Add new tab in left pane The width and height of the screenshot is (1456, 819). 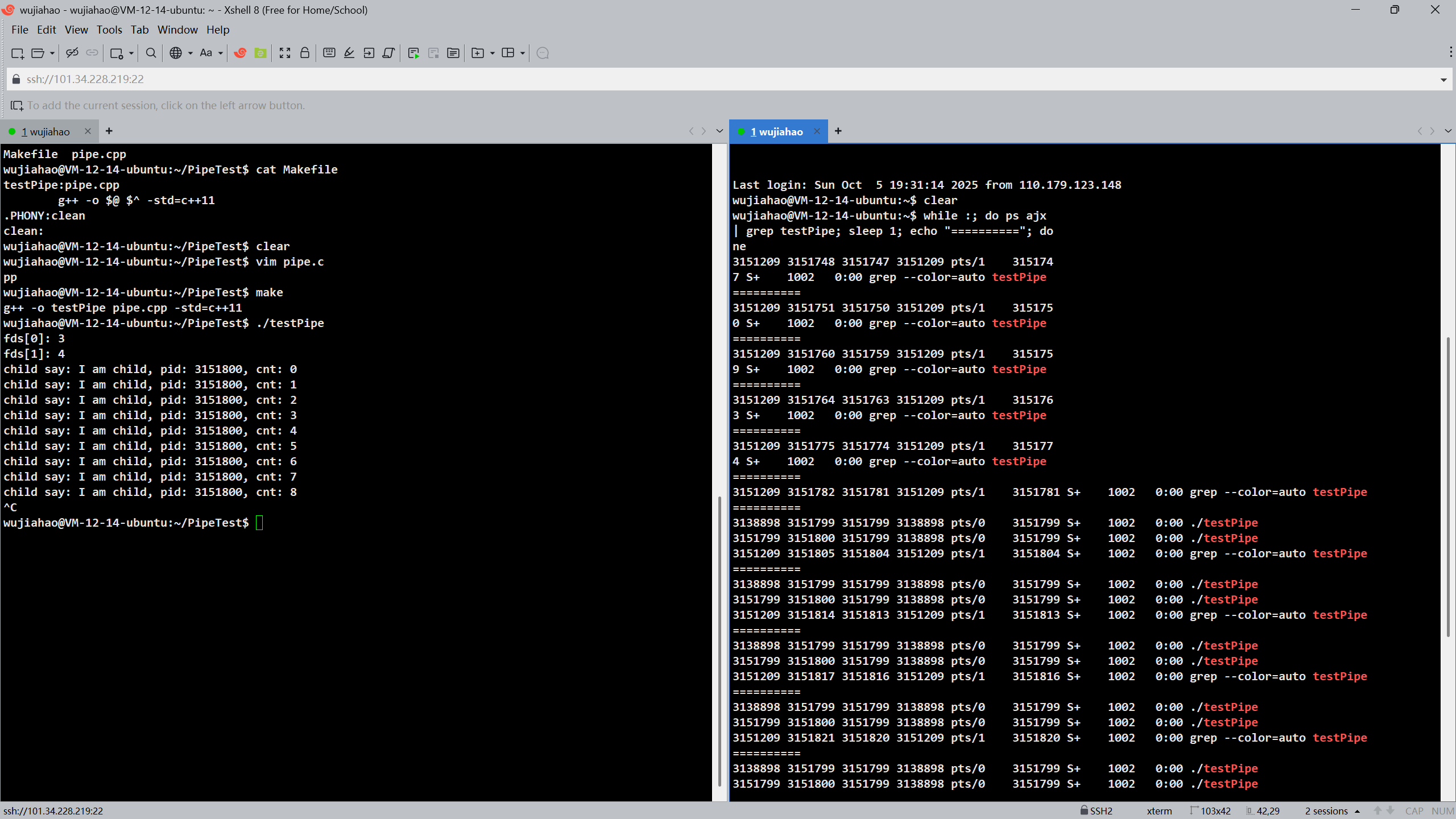click(x=109, y=131)
